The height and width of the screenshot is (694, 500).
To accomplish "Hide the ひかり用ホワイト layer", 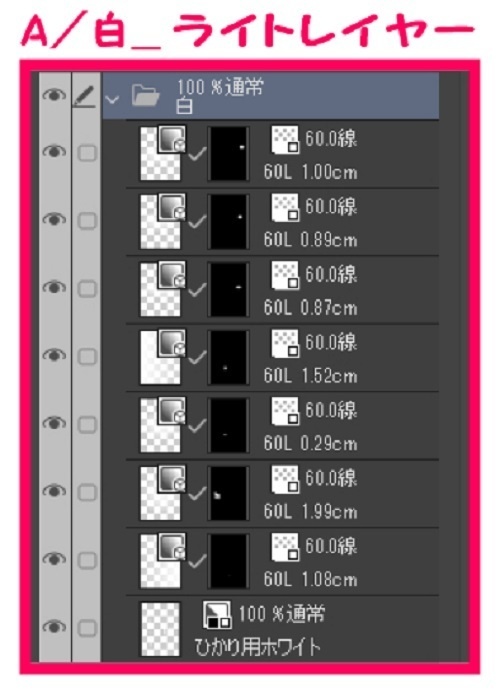I will [54, 626].
